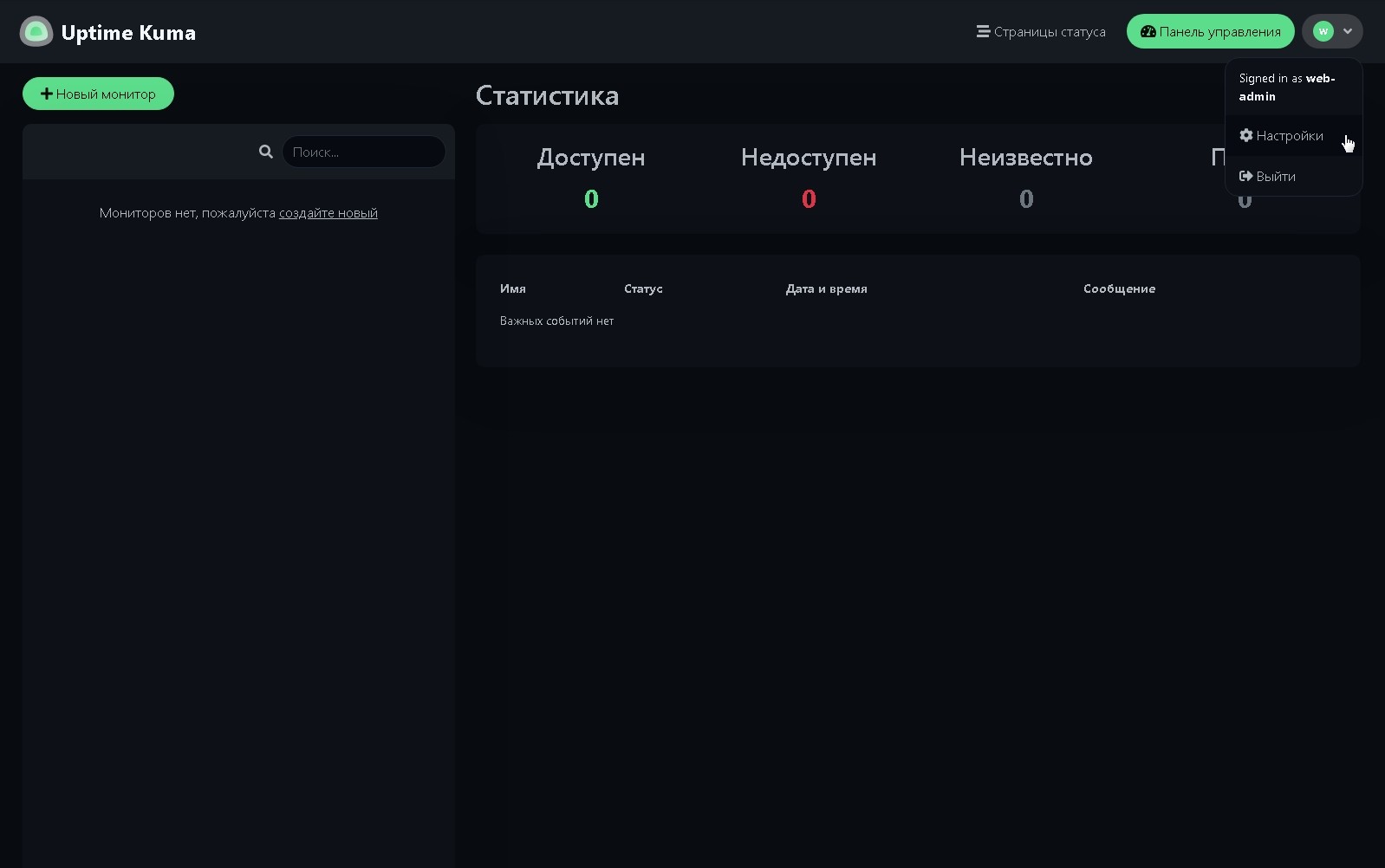Focus the Поиск... search field
The height and width of the screenshot is (868, 1385).
tap(363, 152)
